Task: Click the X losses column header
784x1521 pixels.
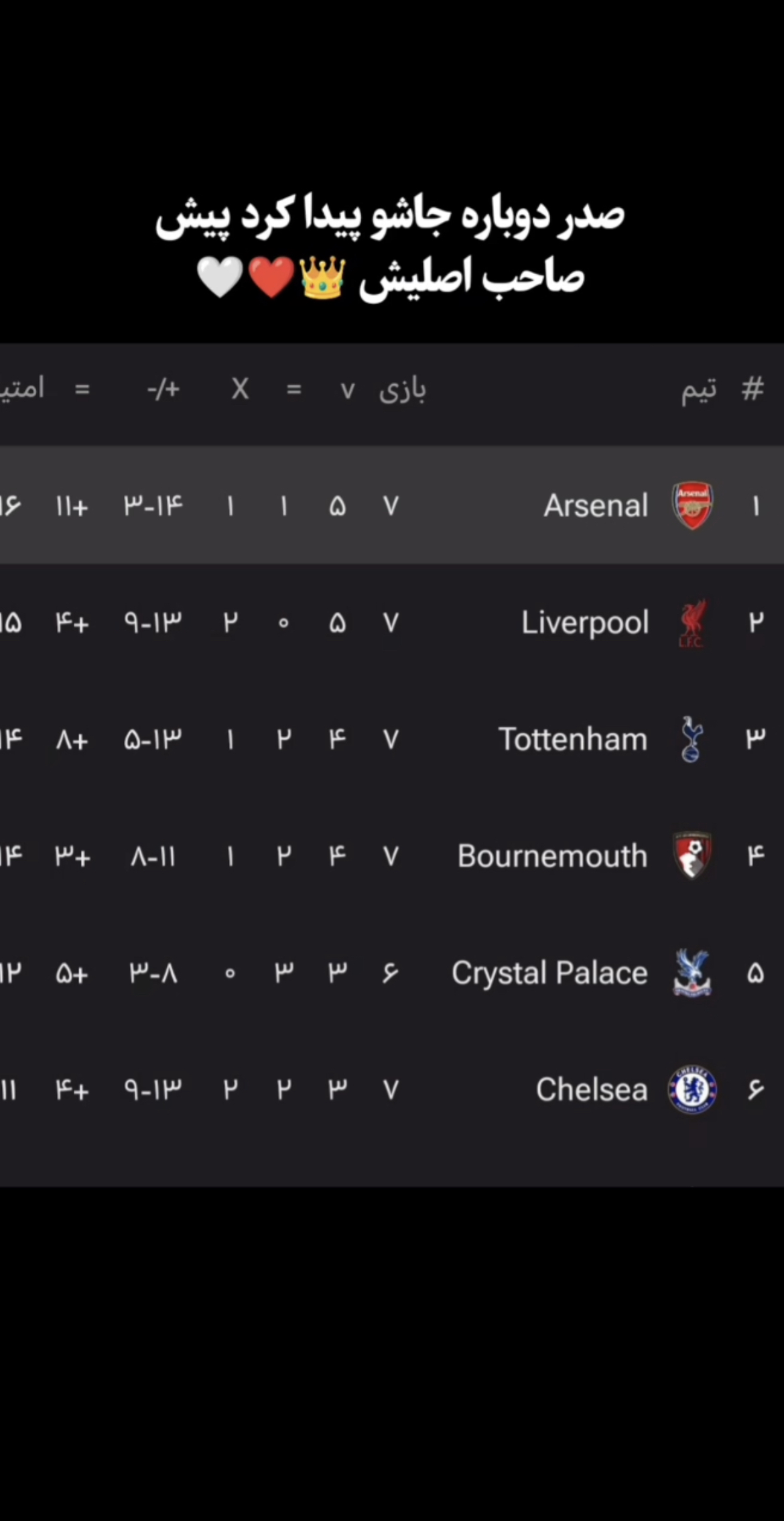Action: coord(240,389)
